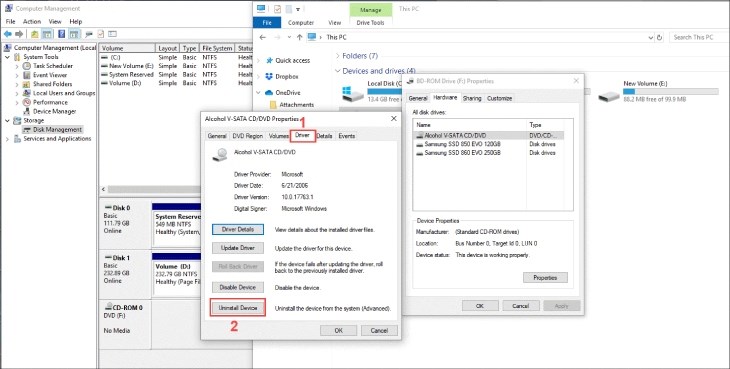Viewport: 730px width, 369px height.
Task: Click the rightmost view icon in Computer Management toolbar
Action: point(112,34)
